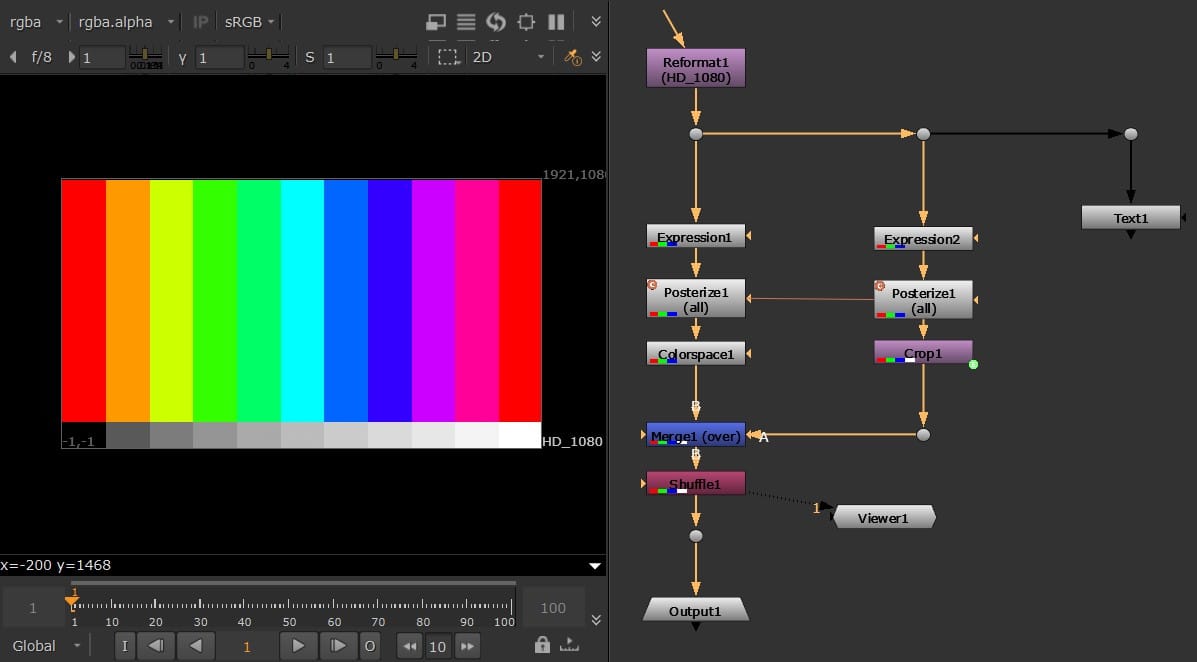Image resolution: width=1197 pixels, height=662 pixels.
Task: Open the rgba.alpha channel dropdown
Action: (x=125, y=22)
